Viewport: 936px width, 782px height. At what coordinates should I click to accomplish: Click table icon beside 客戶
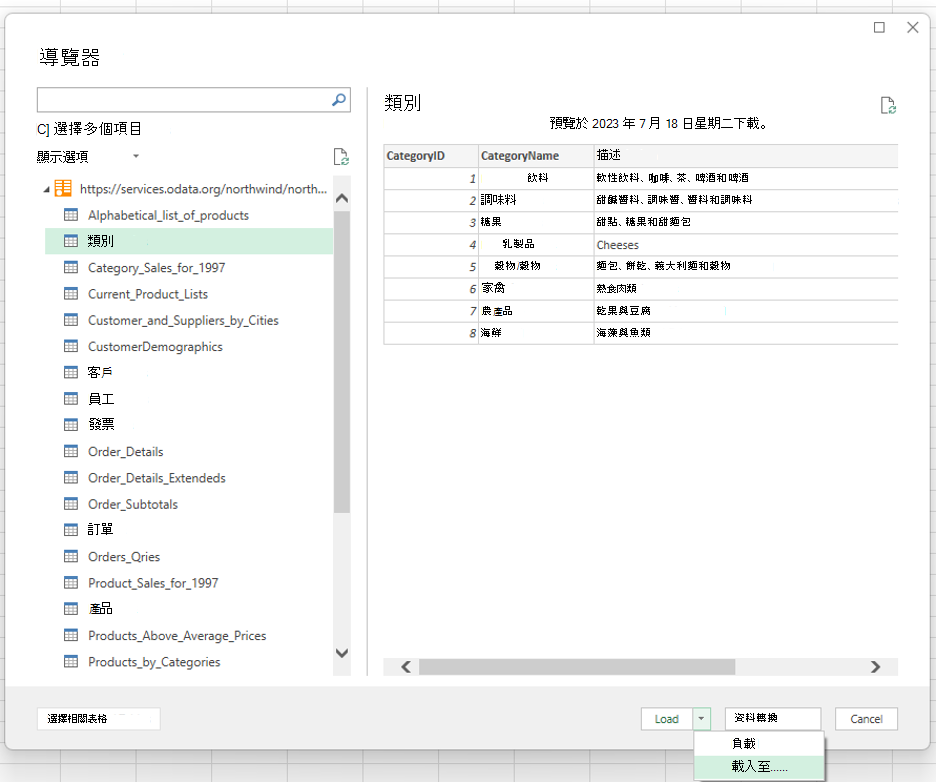[x=71, y=372]
